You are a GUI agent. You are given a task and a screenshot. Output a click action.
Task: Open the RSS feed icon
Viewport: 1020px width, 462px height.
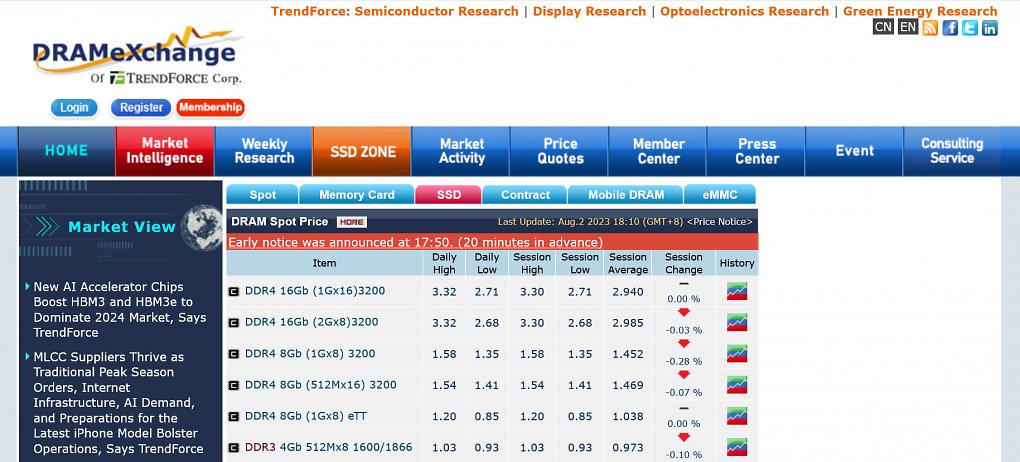point(930,27)
